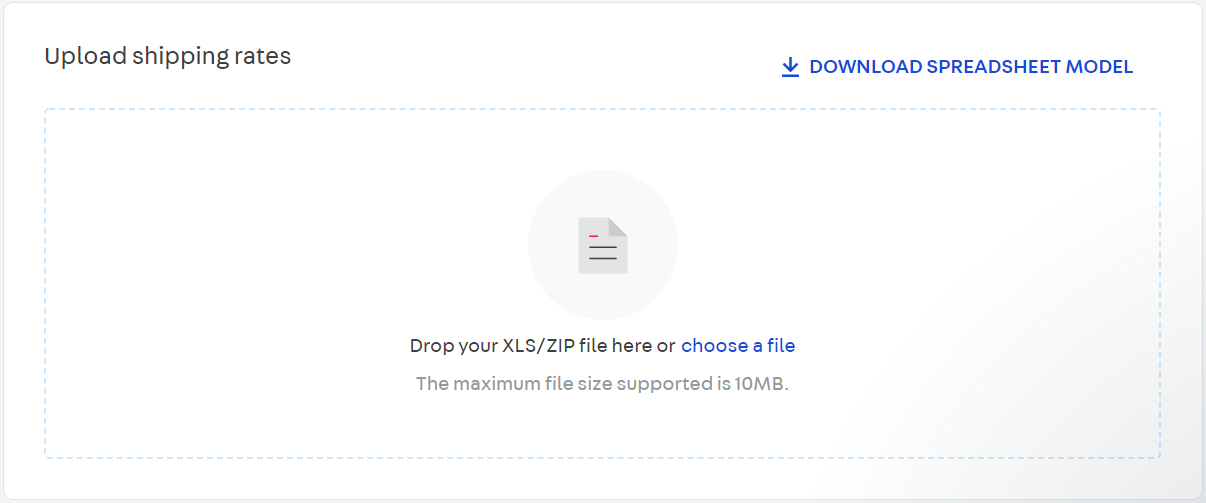The width and height of the screenshot is (1206, 503).
Task: Click the "choose a file" link
Action: pyautogui.click(x=738, y=346)
